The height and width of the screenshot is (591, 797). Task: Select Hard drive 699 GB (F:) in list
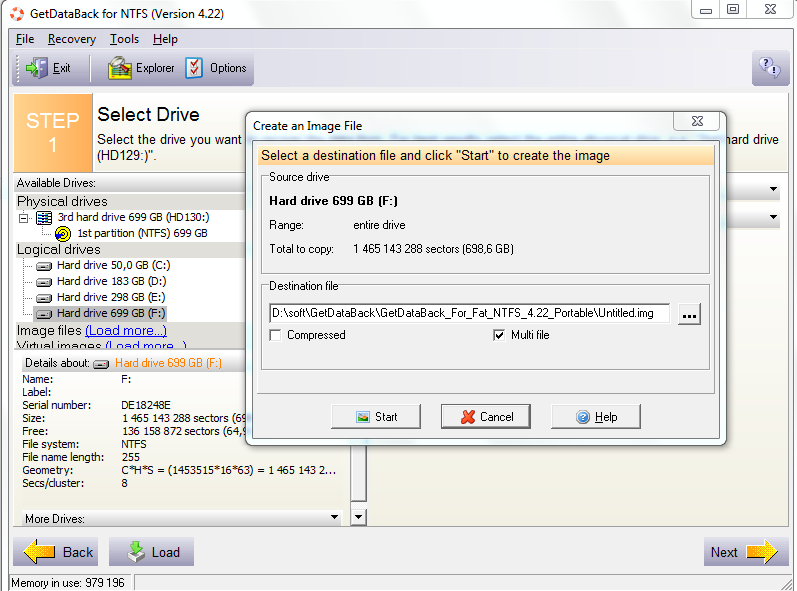[x=111, y=313]
